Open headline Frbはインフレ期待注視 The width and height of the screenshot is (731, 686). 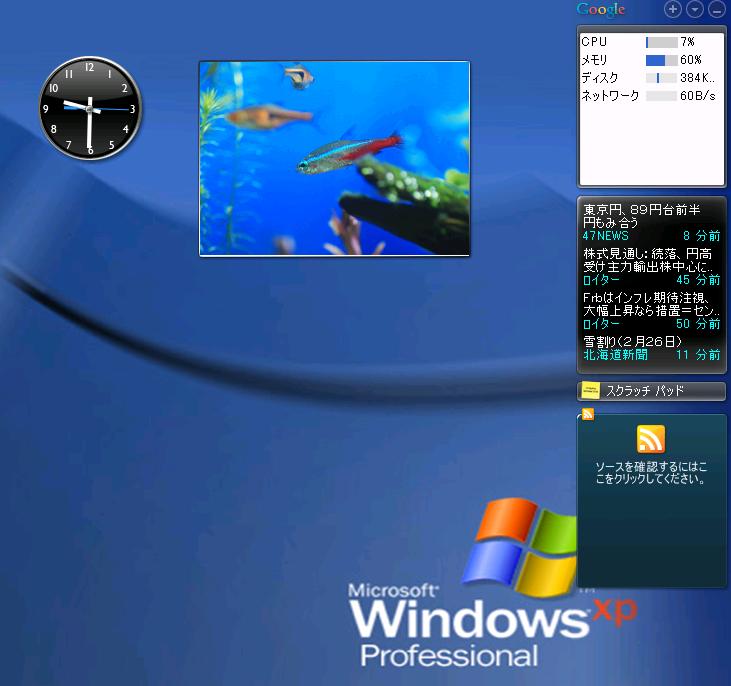pyautogui.click(x=651, y=304)
